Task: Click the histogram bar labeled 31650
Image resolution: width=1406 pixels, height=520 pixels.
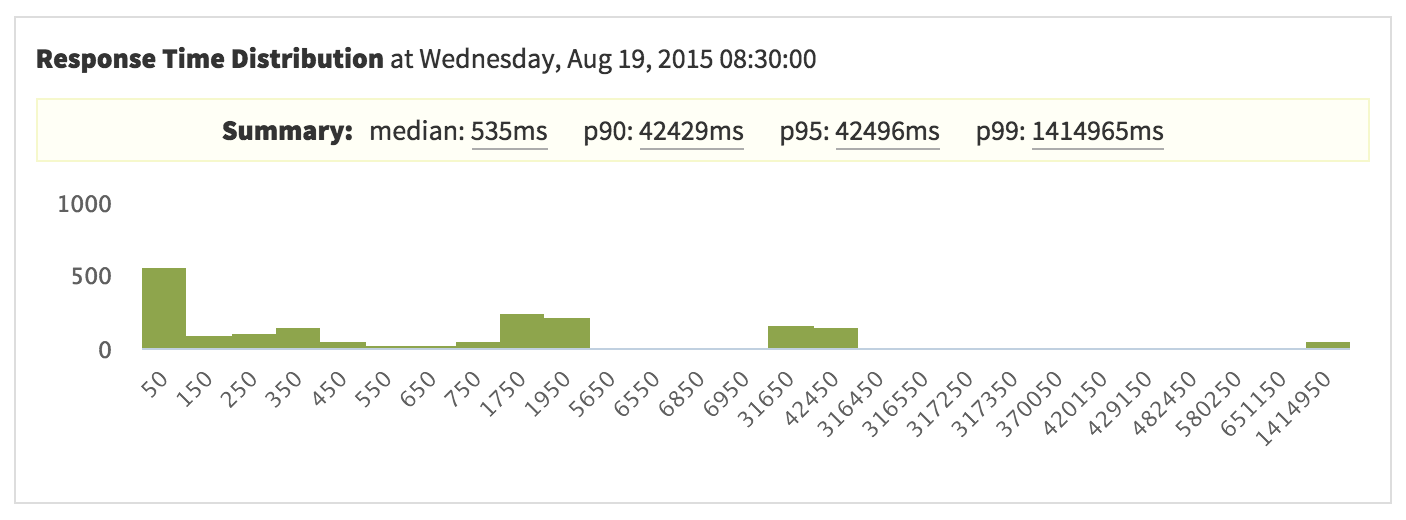Action: click(x=791, y=337)
